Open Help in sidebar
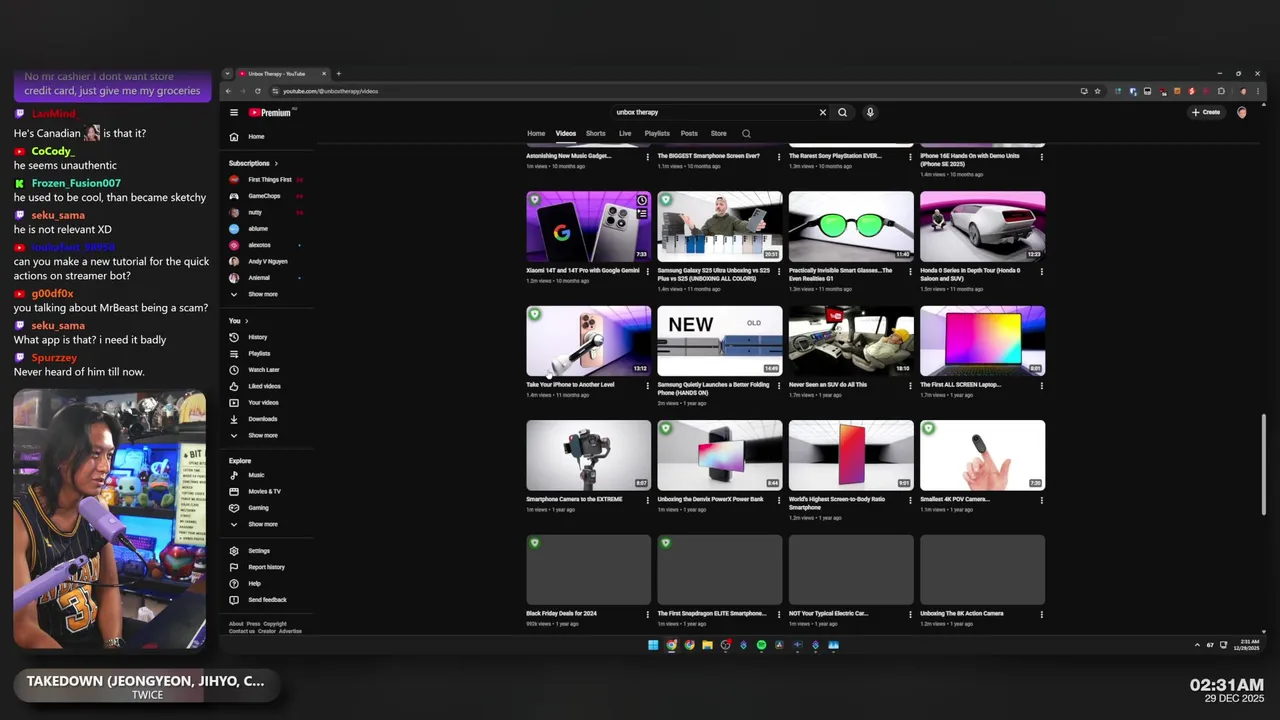Image resolution: width=1280 pixels, height=720 pixels. coord(254,584)
